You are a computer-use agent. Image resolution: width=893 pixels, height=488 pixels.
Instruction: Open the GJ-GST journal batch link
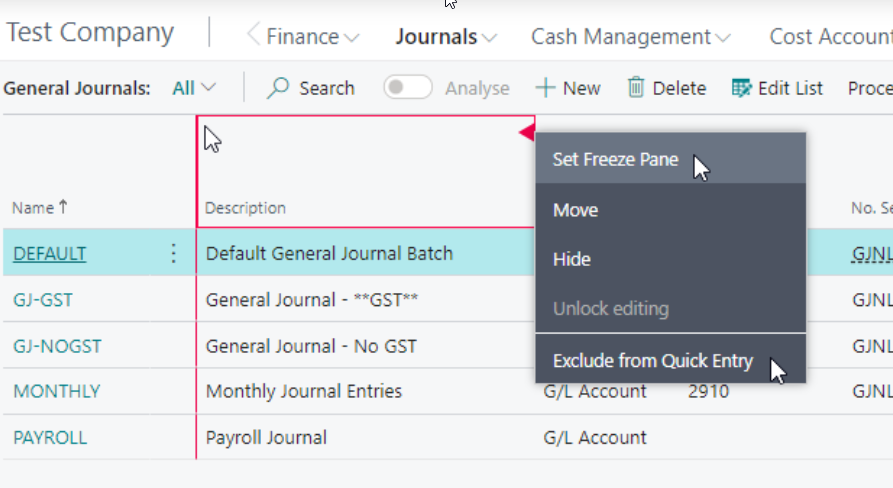(x=43, y=300)
